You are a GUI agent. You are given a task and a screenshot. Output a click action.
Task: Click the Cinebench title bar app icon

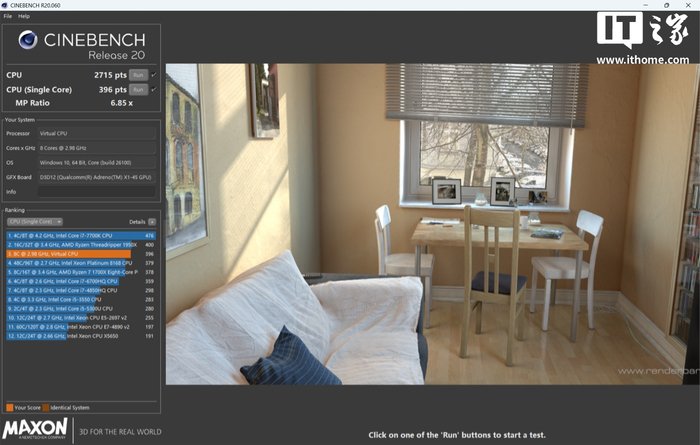pos(4,5)
